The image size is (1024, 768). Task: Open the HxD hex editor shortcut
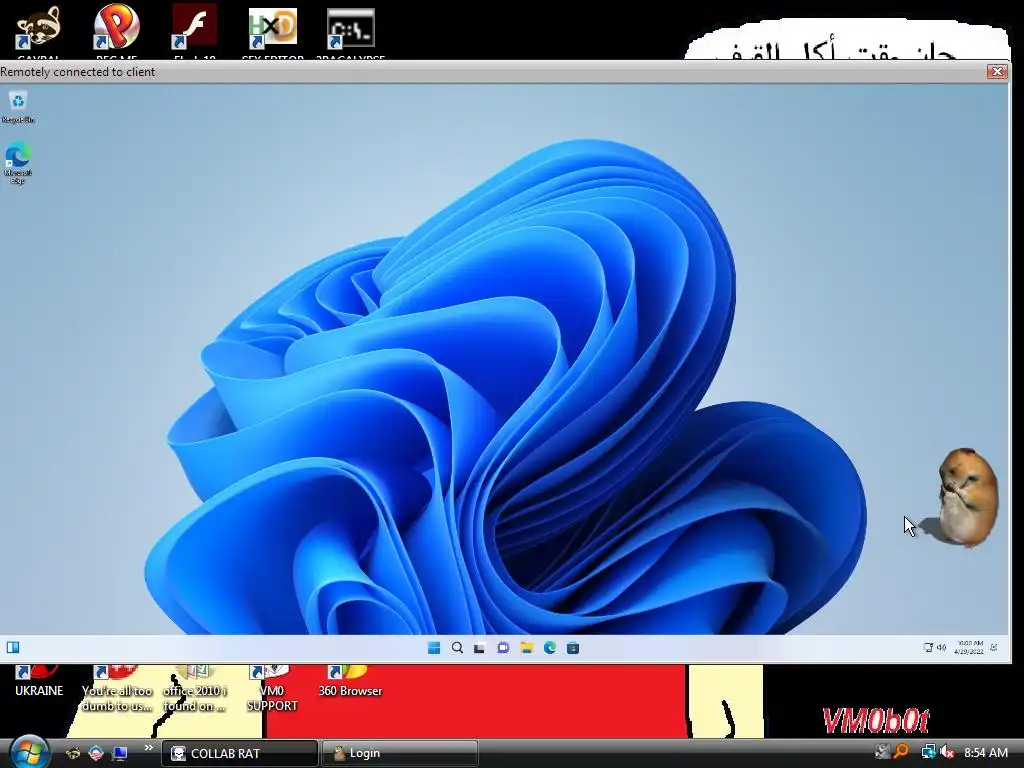pos(272,31)
